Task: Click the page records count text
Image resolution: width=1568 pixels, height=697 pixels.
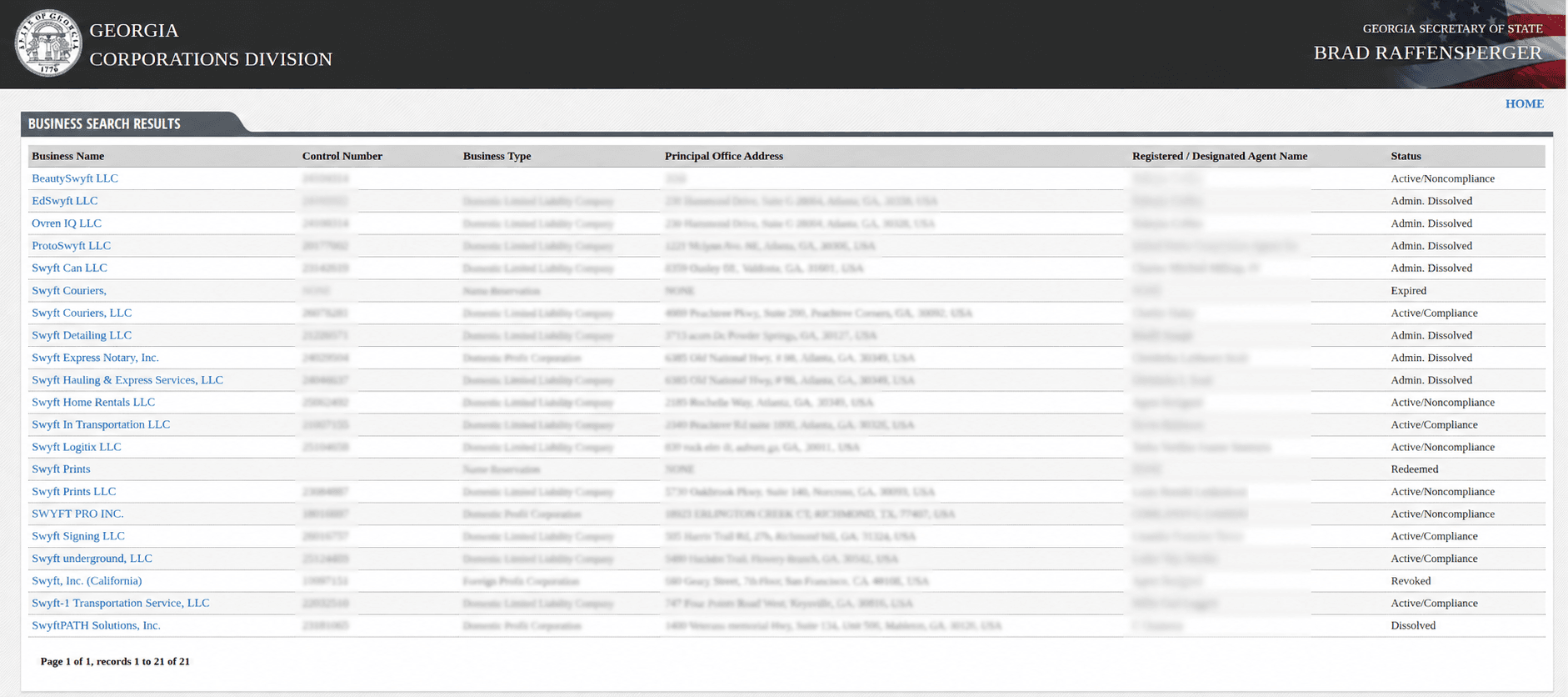Action: tap(115, 661)
